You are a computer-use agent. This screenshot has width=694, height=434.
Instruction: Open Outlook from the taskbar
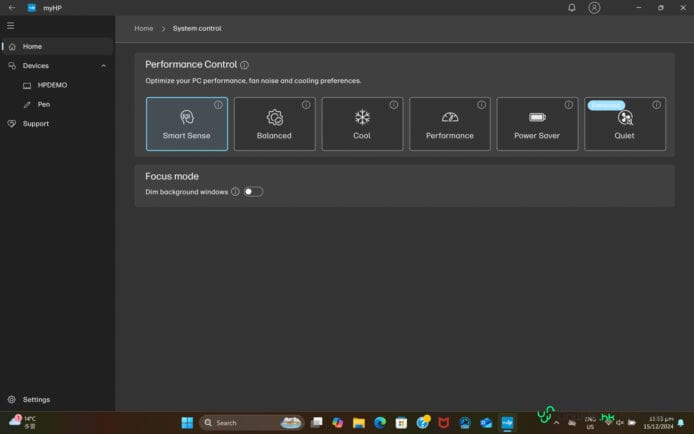click(486, 423)
